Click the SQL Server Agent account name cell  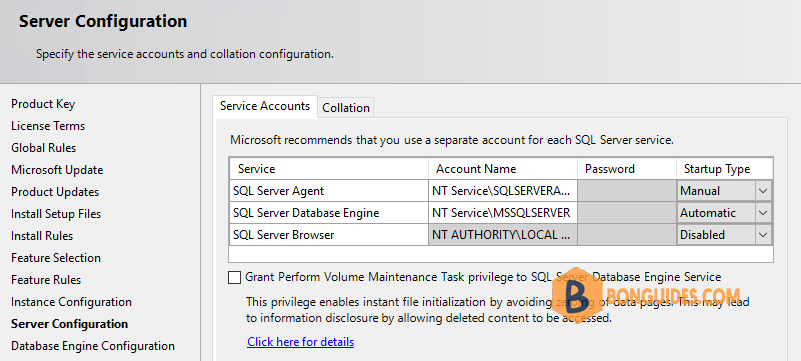503,191
